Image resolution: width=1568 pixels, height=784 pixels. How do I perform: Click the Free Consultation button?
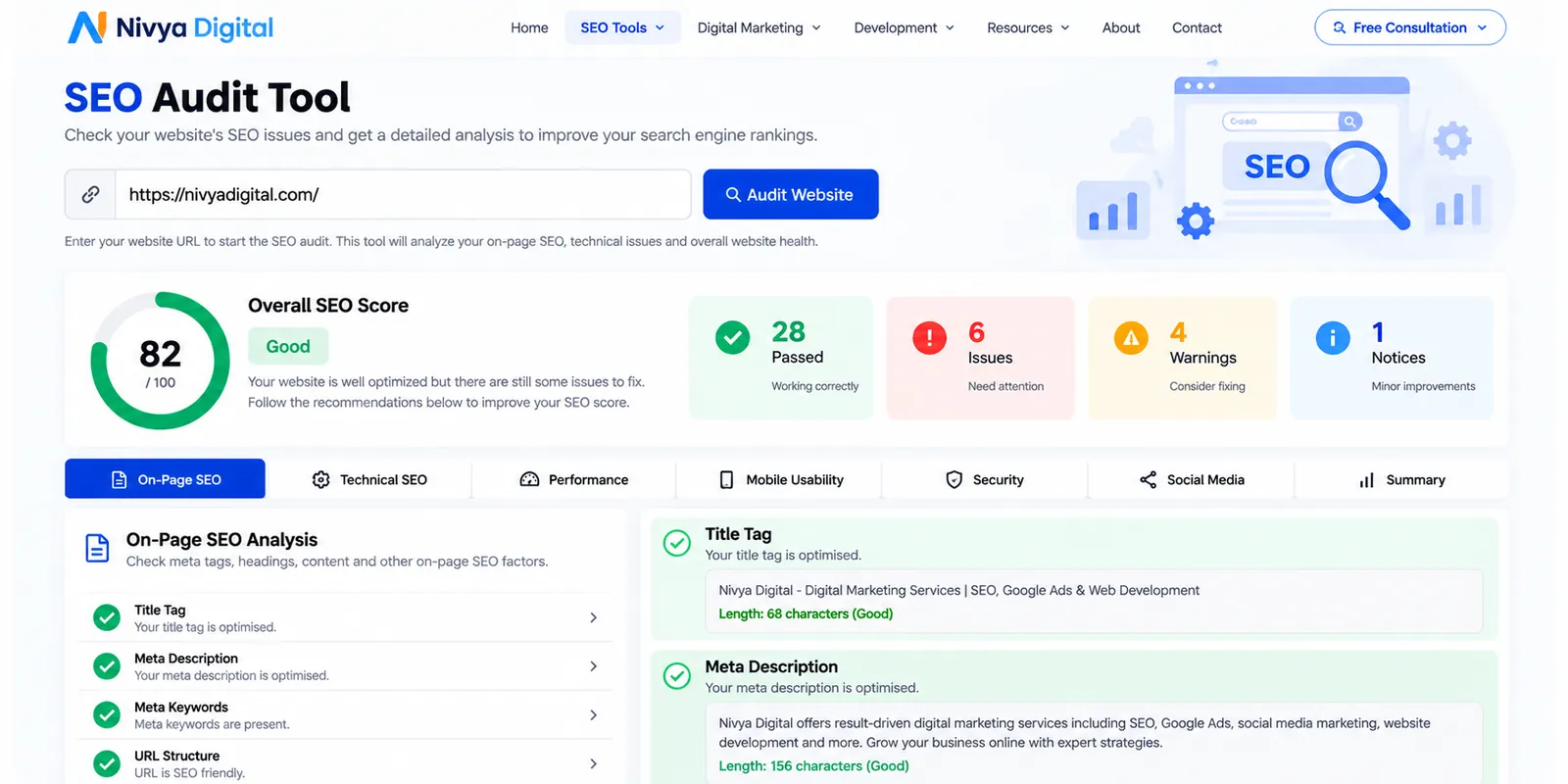click(1410, 27)
